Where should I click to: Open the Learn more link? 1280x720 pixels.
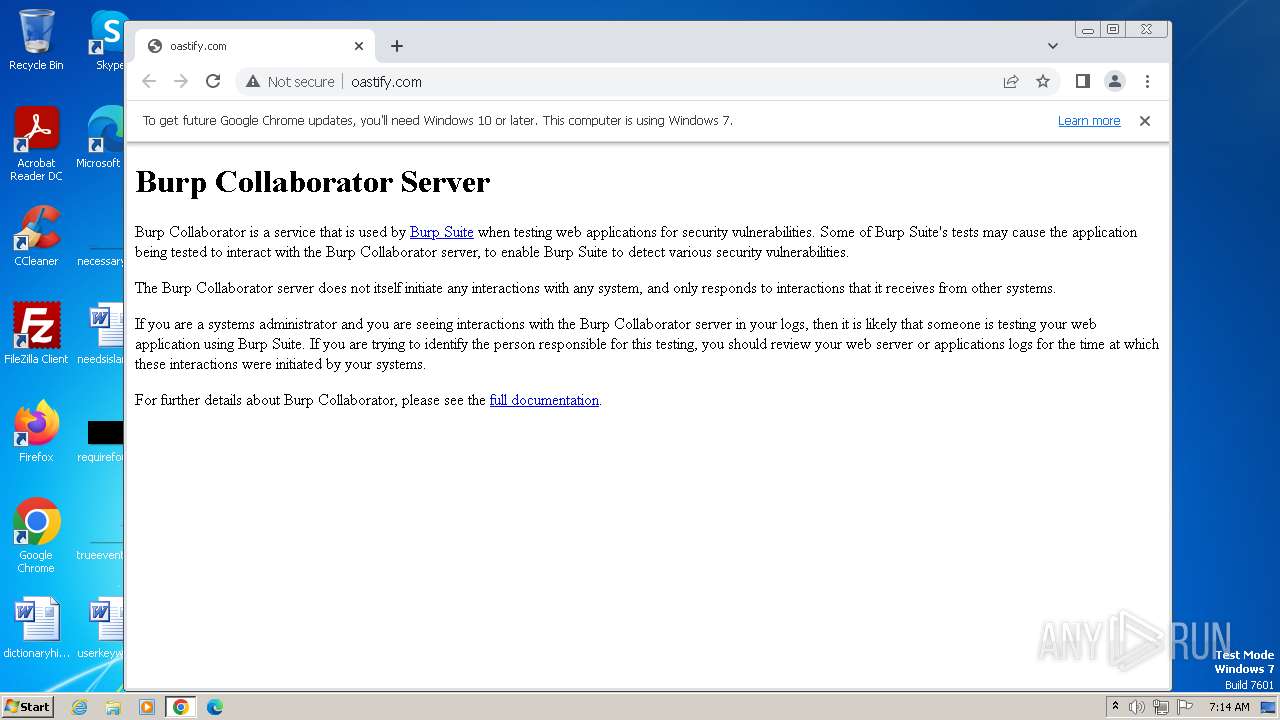point(1089,121)
